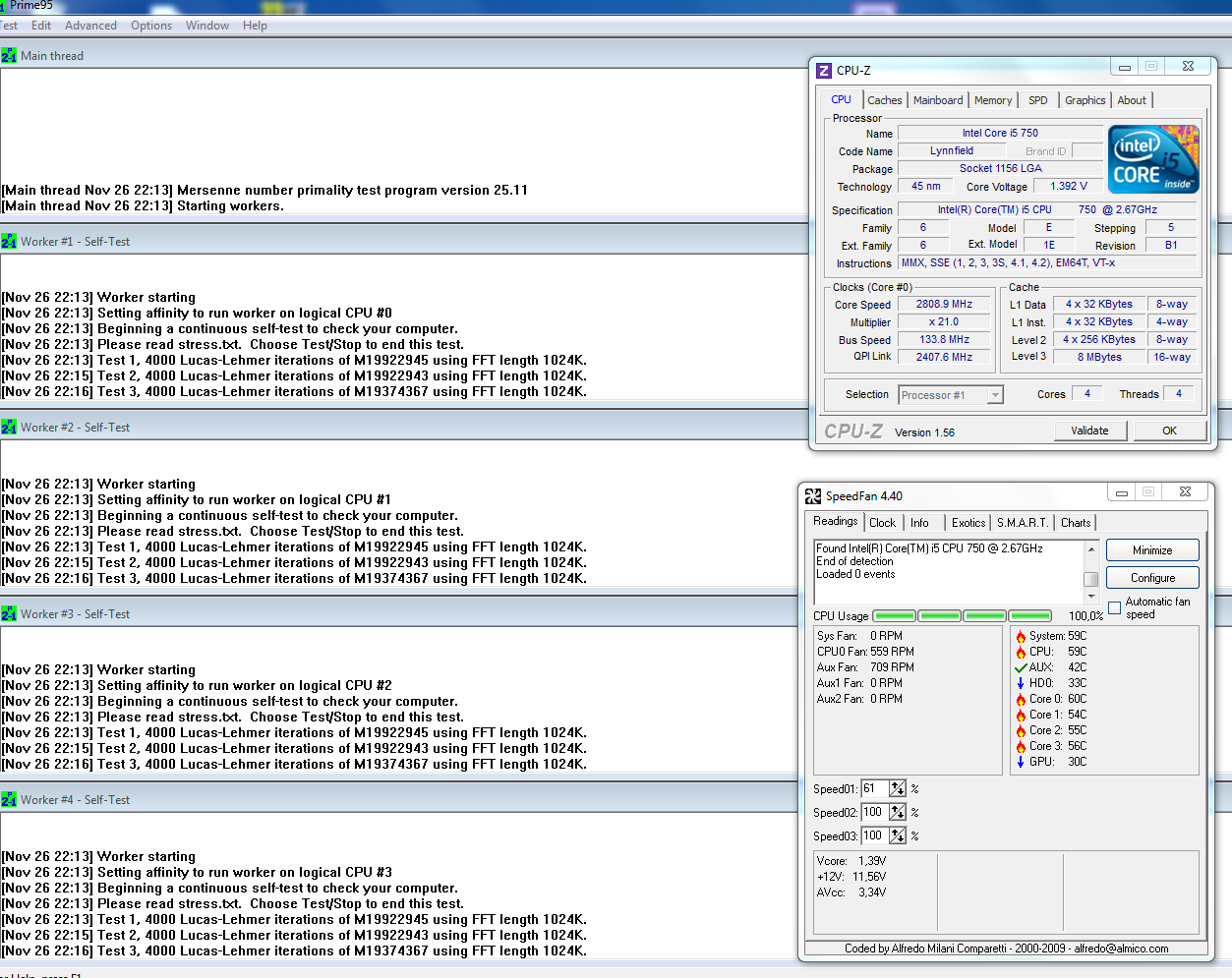Click the last CPU Usage bar in SpeedFan
Screen dimensions: 1232x978
click(1030, 616)
